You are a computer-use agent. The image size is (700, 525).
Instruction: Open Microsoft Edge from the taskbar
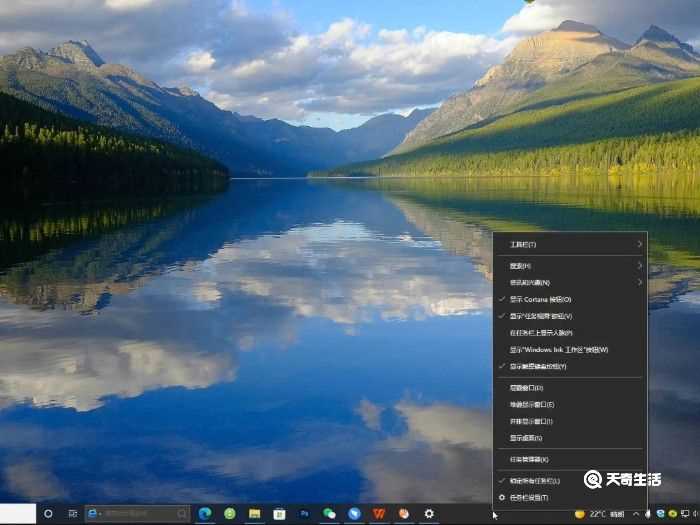[205, 513]
